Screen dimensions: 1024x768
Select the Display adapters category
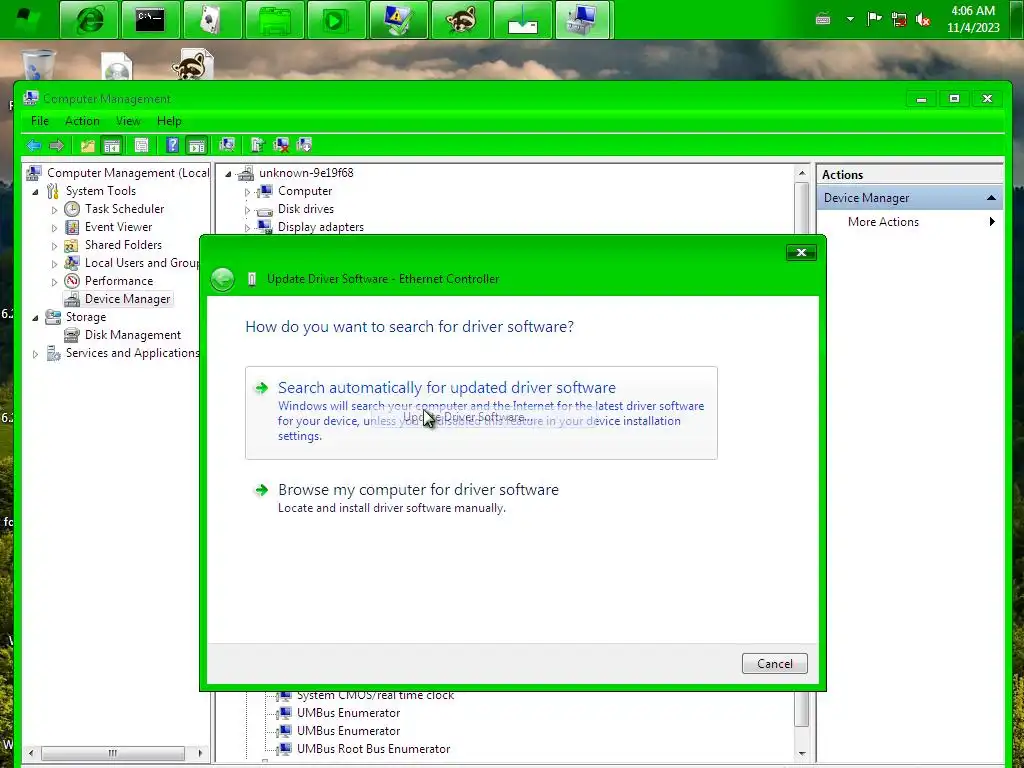click(x=321, y=227)
